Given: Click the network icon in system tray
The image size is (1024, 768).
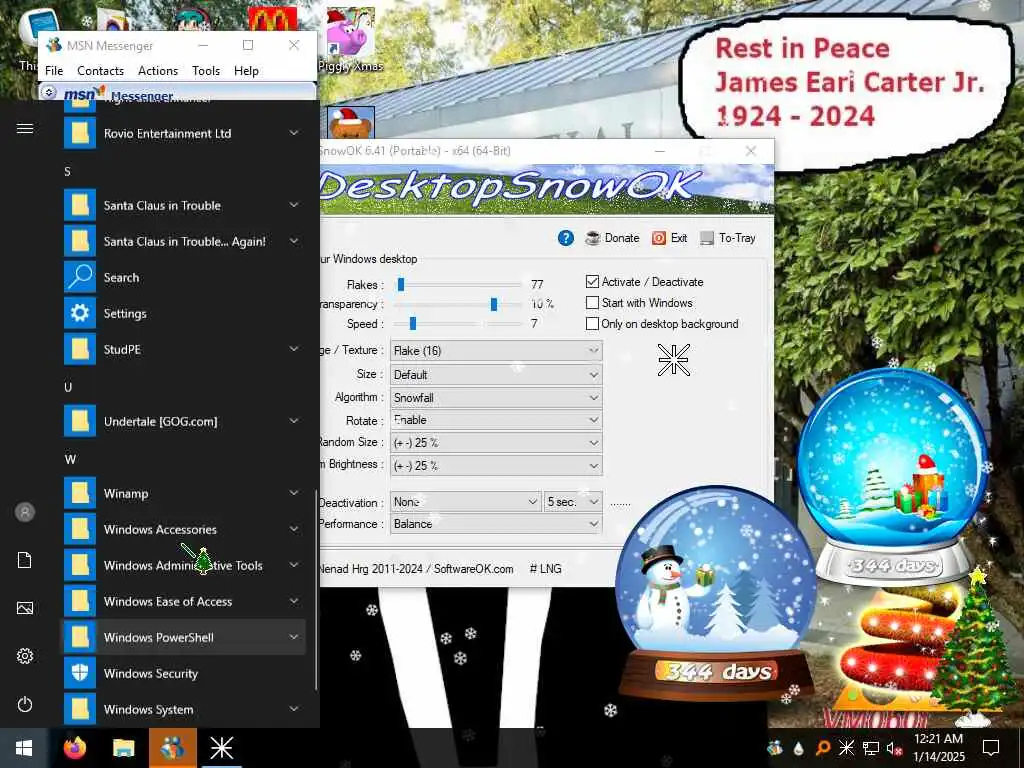Looking at the screenshot, I should tap(870, 748).
